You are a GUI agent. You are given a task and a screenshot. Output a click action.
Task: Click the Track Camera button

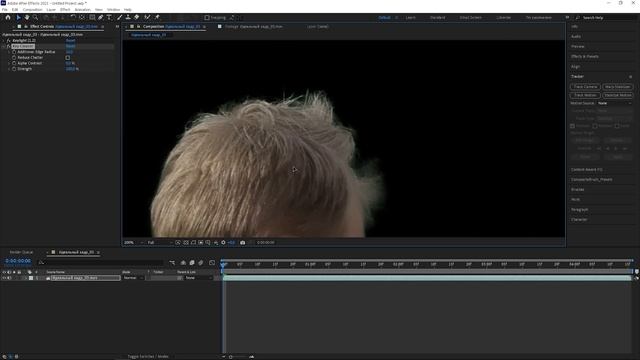click(x=585, y=87)
